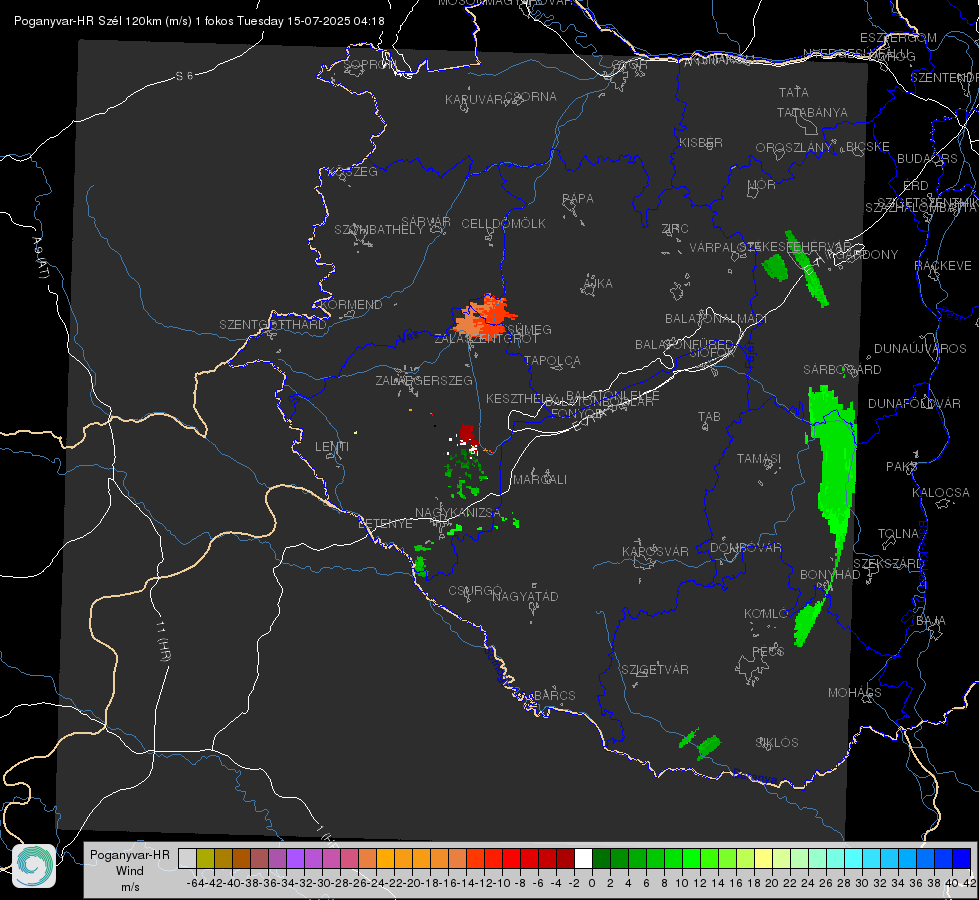Click the 'Poganyvar-HR' legend title

(130, 855)
